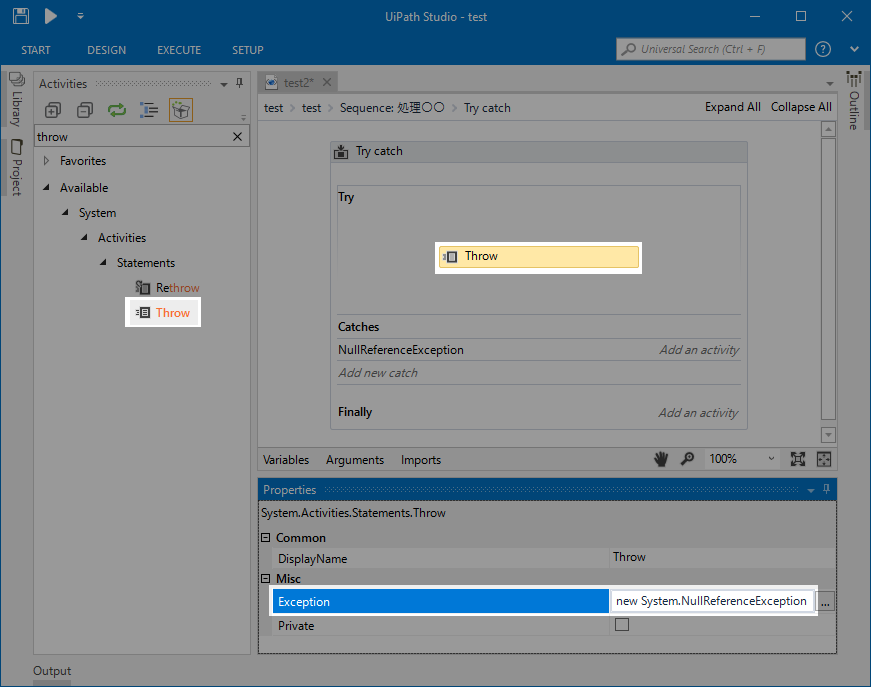The image size is (871, 687).
Task: Navigate to Sequence: 処理〇〇 breadcrumb
Action: pos(392,108)
